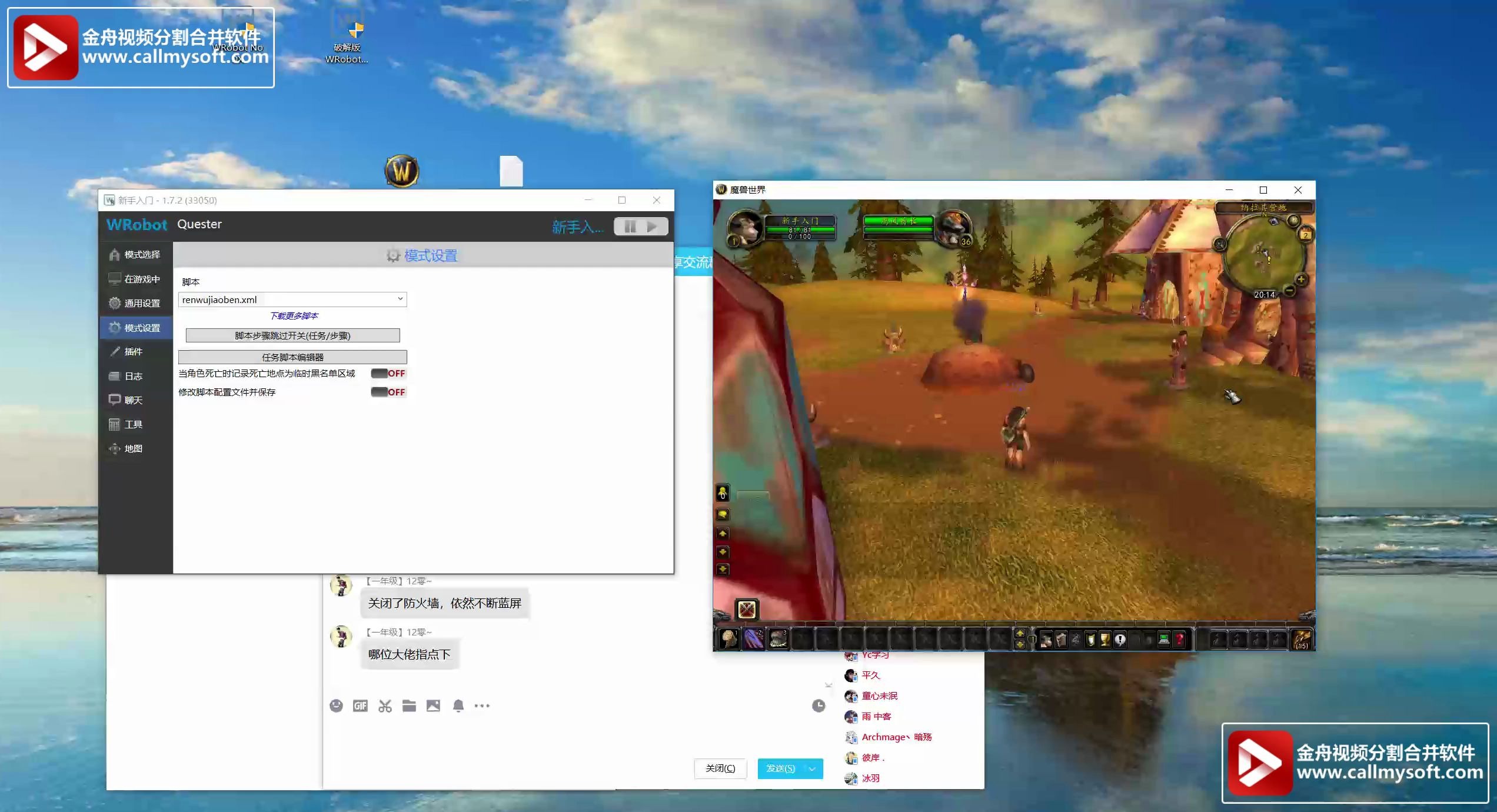Open 工具 sidebar item
The height and width of the screenshot is (812, 1497).
(135, 424)
